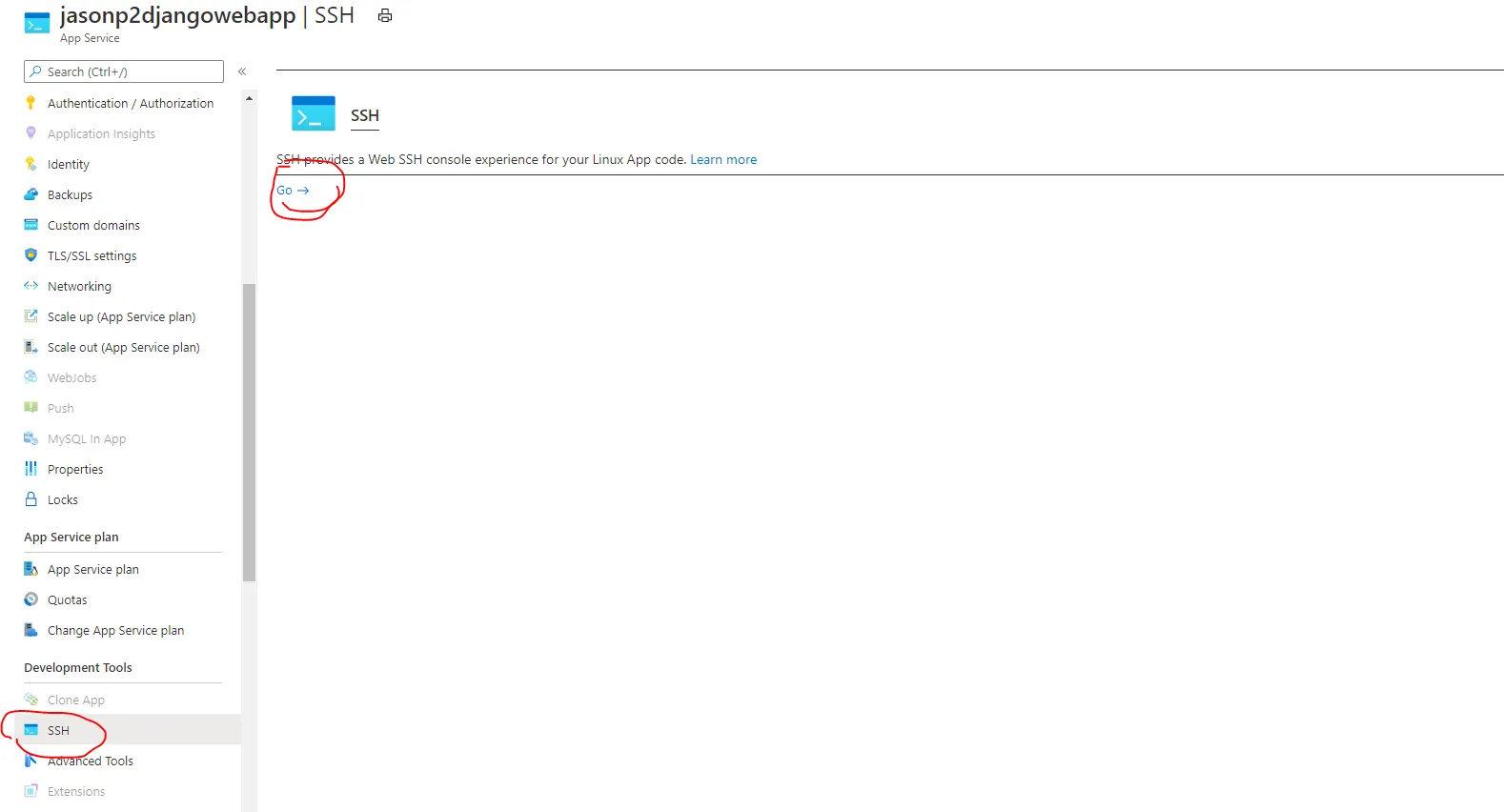Click the Custom domains icon

(30, 225)
